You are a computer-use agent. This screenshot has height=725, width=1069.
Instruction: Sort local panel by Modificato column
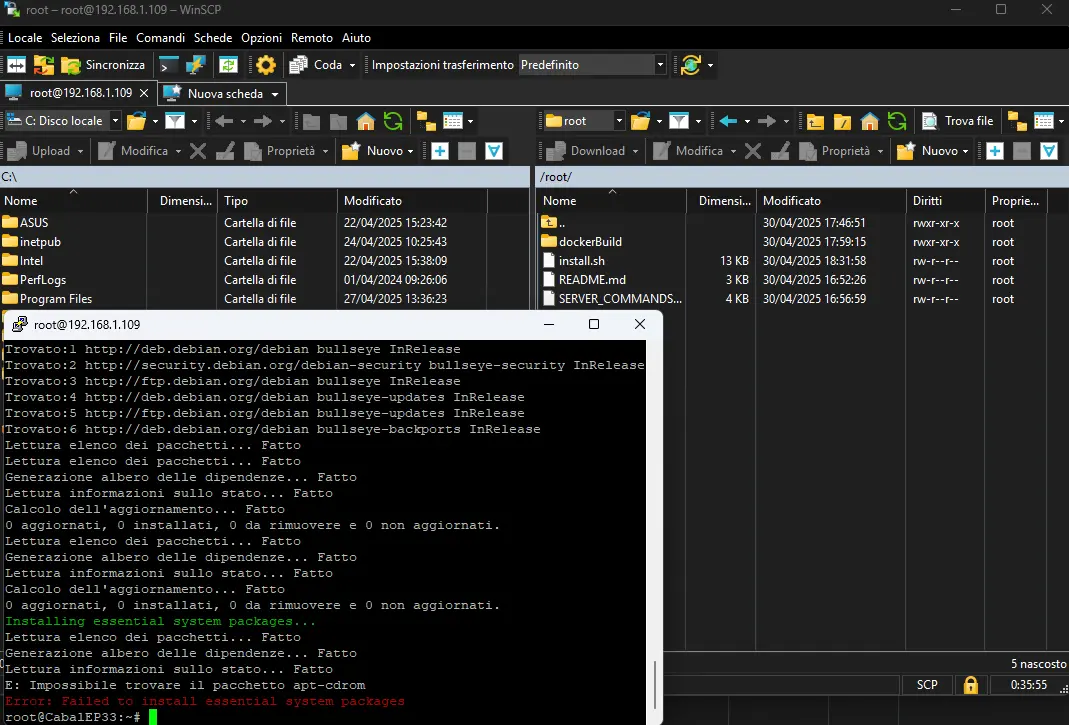click(412, 201)
